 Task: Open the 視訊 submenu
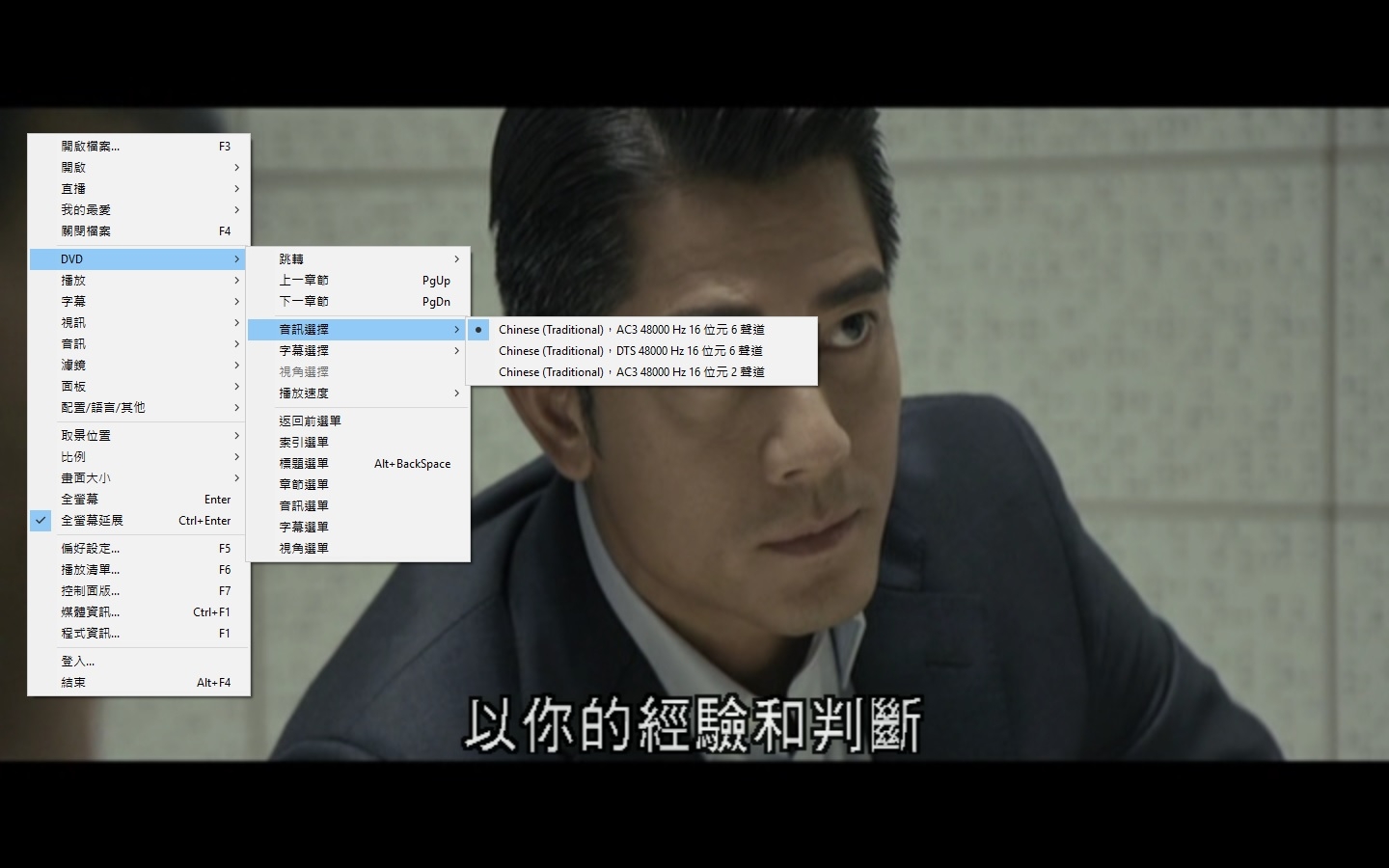click(139, 323)
